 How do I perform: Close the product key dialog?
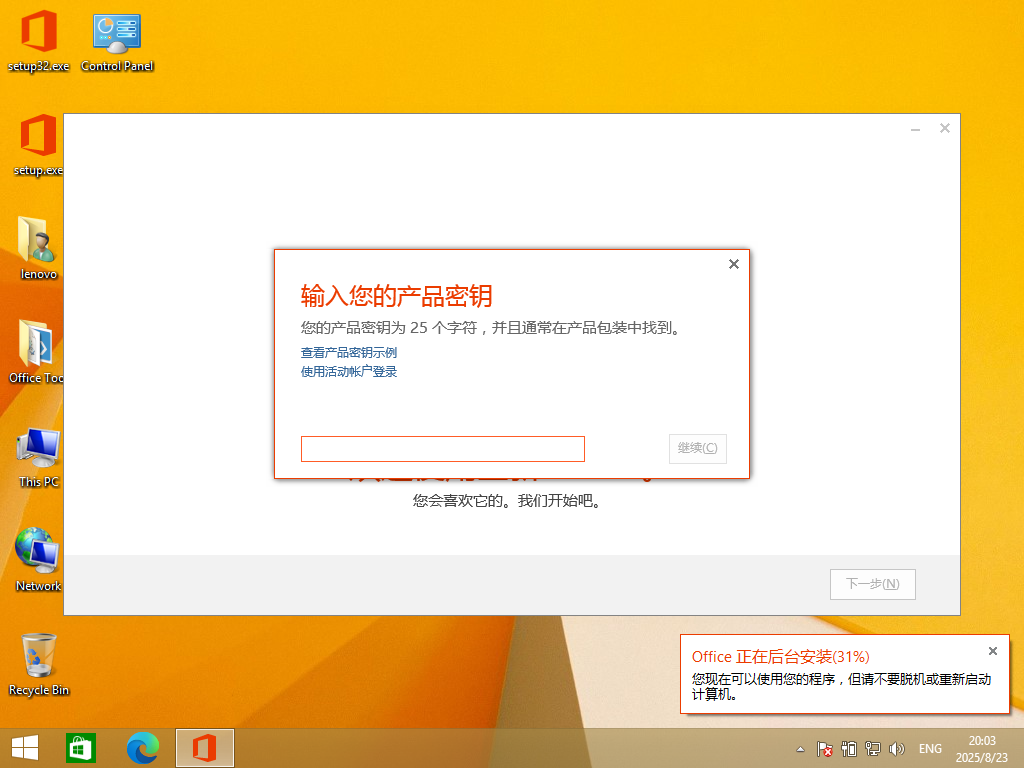click(733, 264)
